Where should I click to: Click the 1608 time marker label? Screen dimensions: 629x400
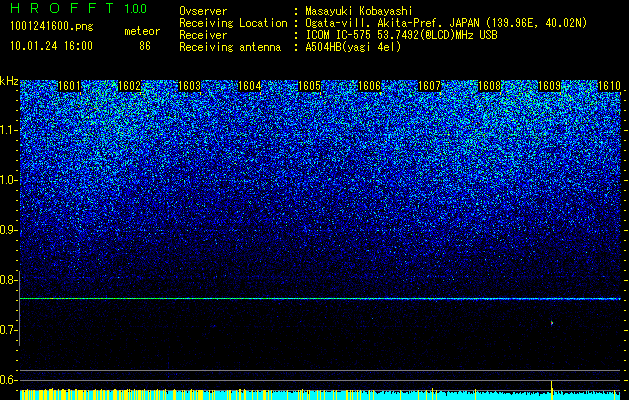[490, 86]
